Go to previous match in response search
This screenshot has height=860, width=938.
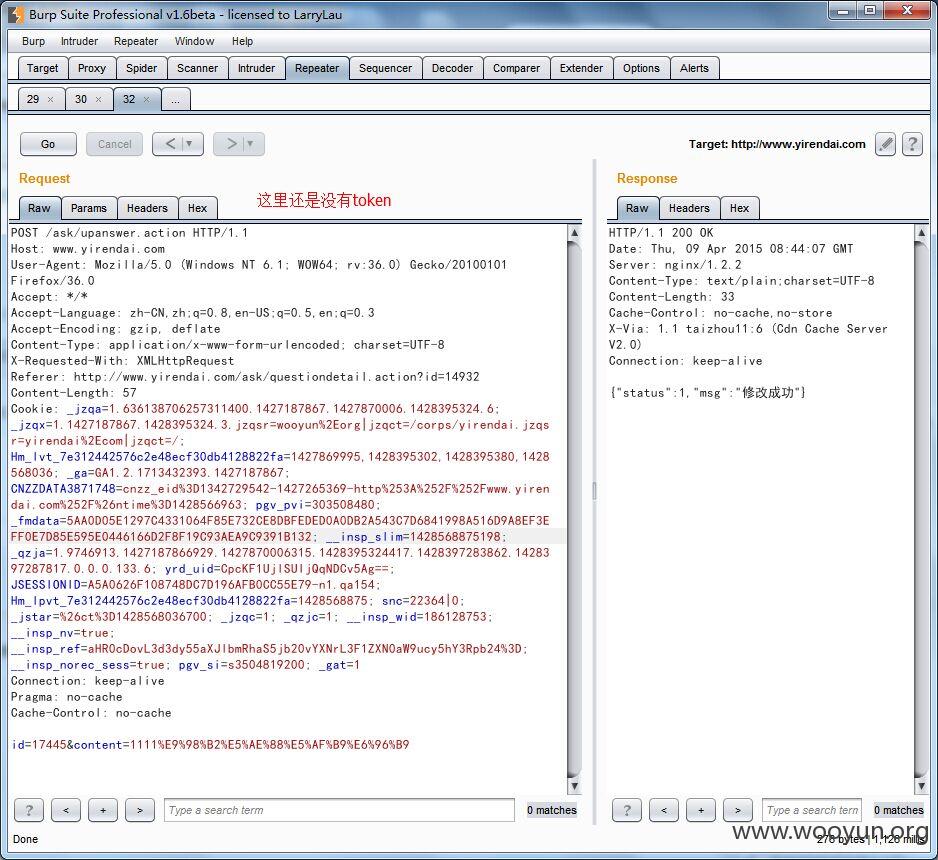tap(664, 810)
